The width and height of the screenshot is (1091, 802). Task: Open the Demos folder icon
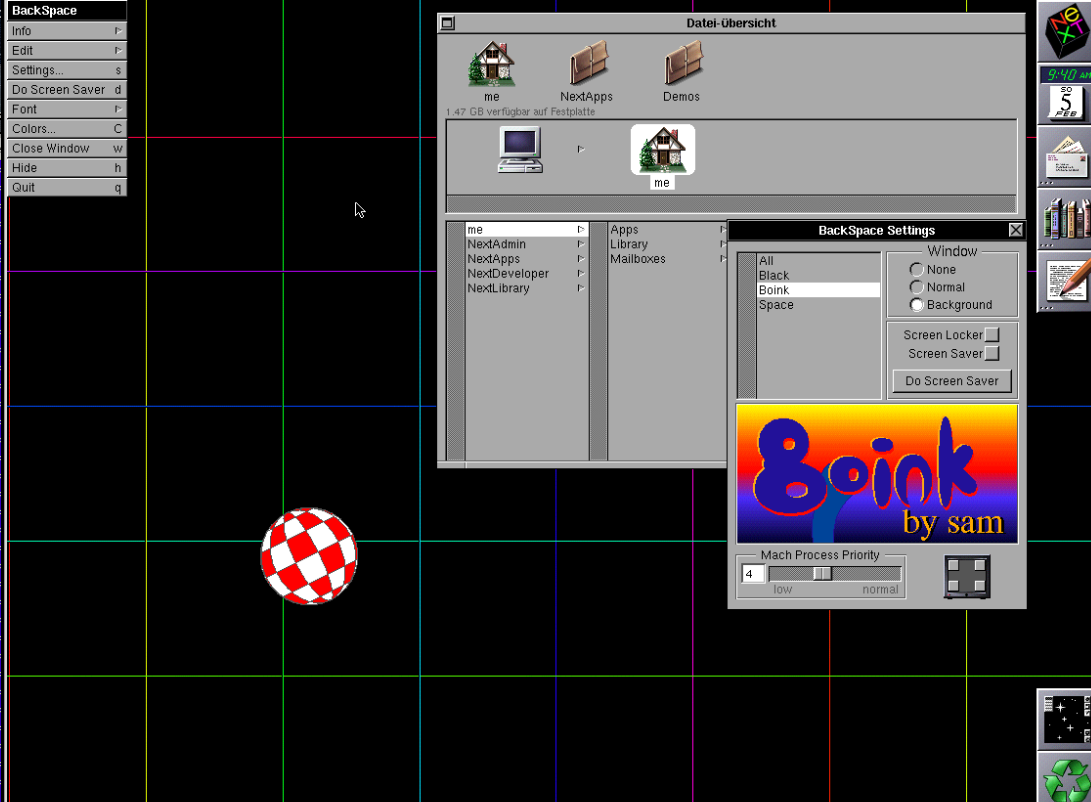point(681,65)
